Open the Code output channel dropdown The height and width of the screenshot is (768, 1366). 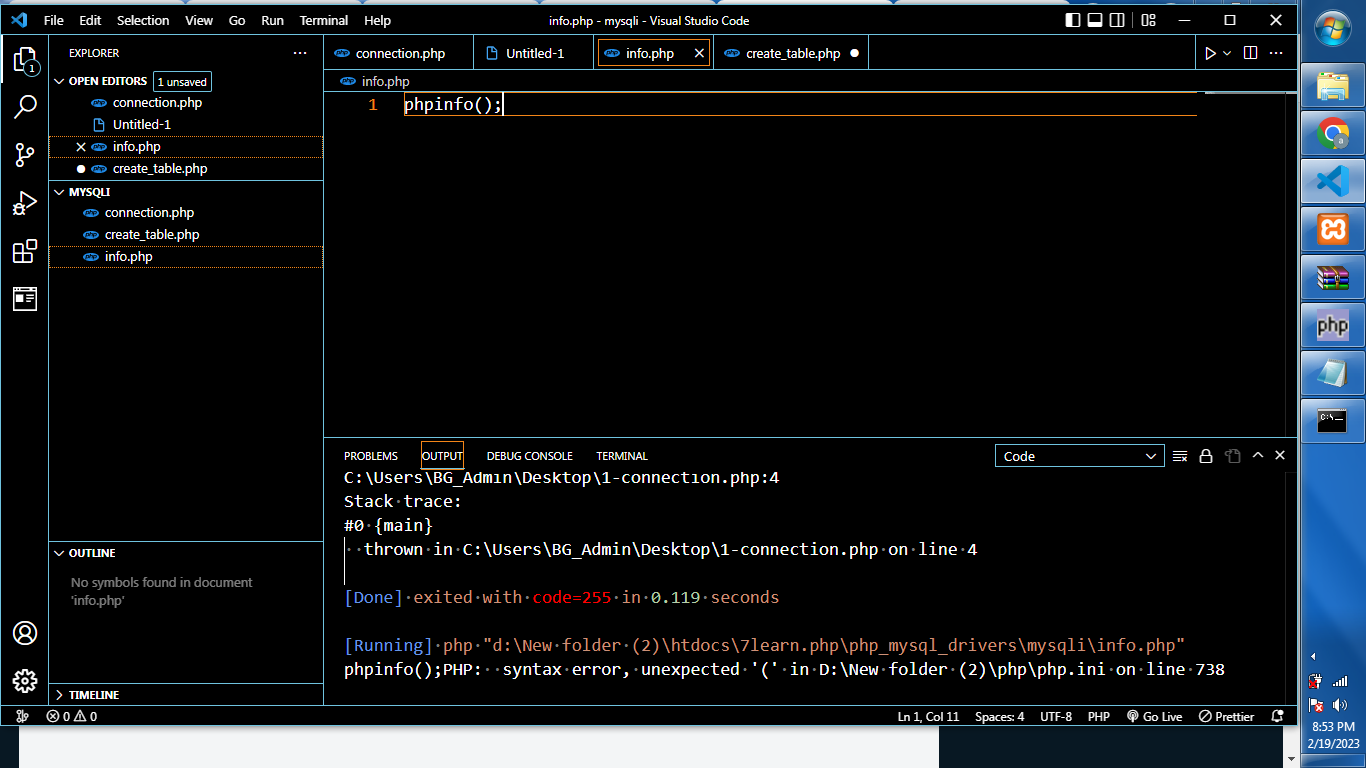tap(1080, 456)
